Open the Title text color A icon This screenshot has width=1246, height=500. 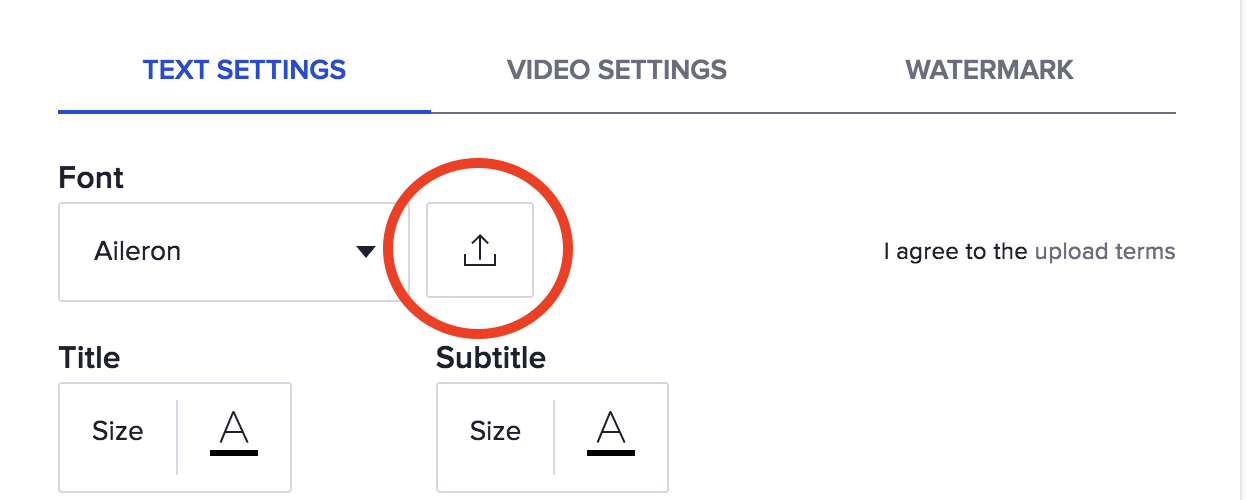234,433
